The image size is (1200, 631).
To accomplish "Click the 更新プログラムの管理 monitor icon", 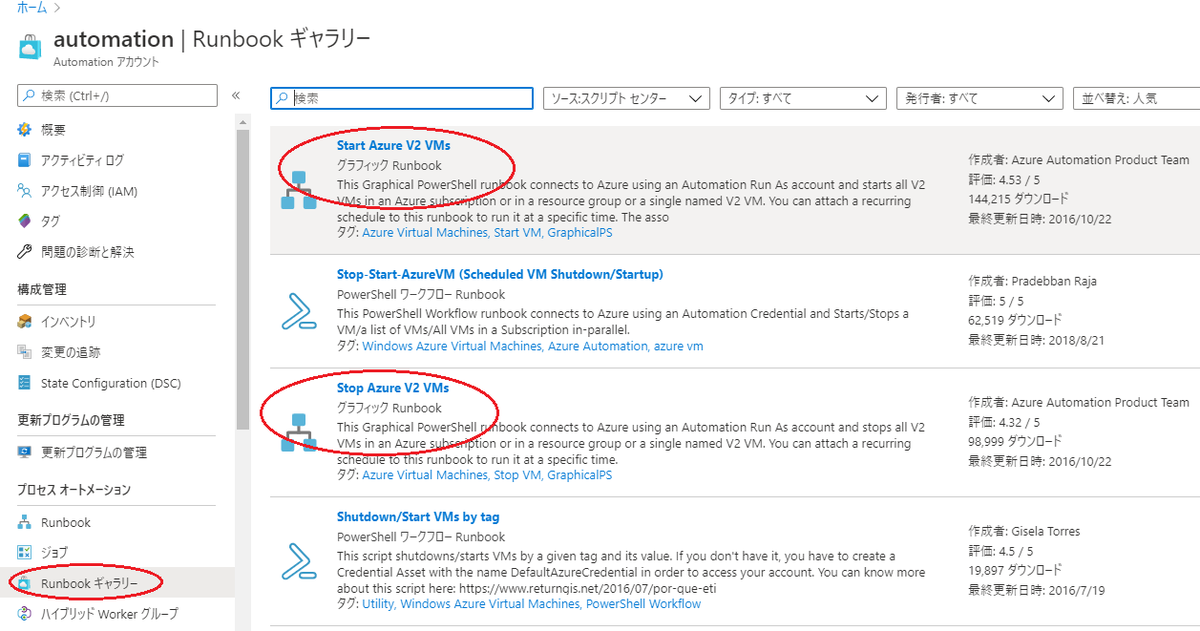I will [25, 452].
